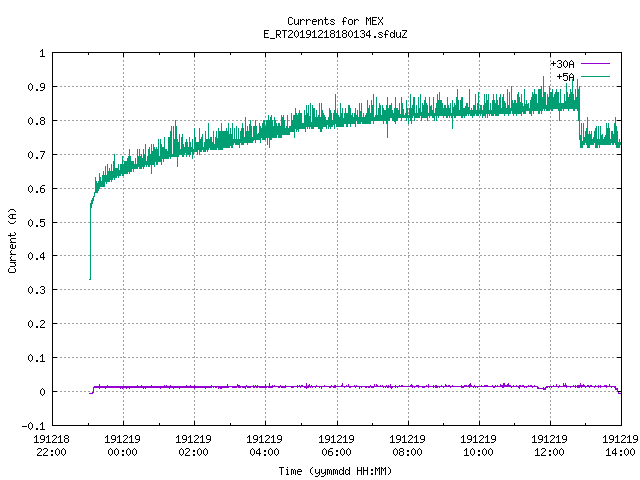Click the y-axis tick value -0.1
The width and height of the screenshot is (640, 480).
[33, 426]
